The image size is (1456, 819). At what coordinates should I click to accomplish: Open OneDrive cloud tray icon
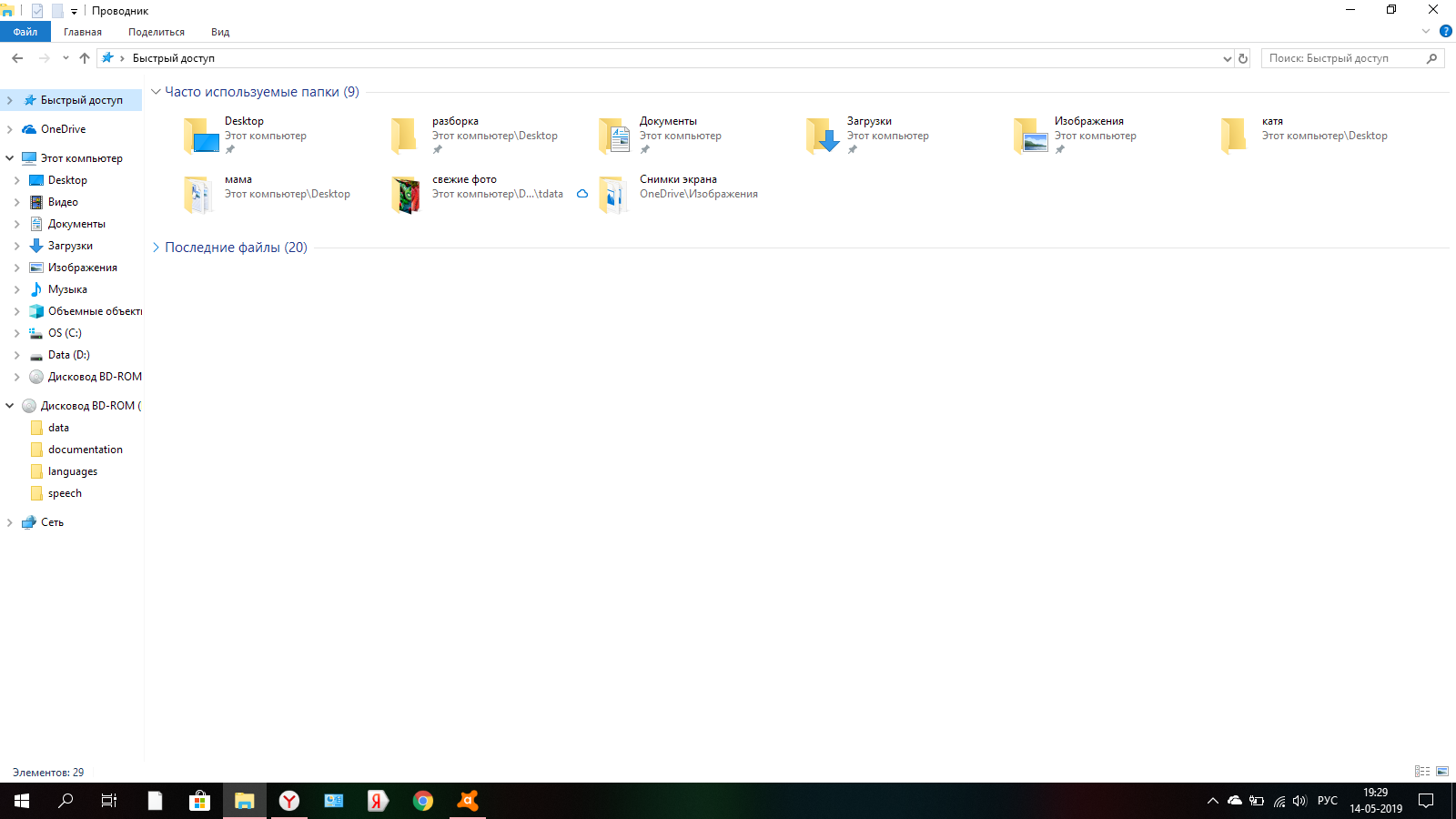point(1235,801)
